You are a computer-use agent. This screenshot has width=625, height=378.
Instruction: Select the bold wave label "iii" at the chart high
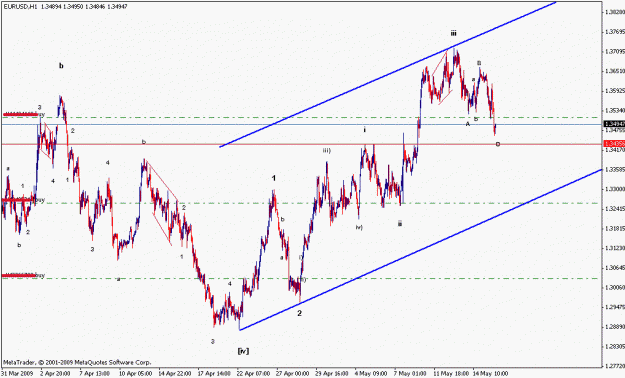pyautogui.click(x=454, y=33)
